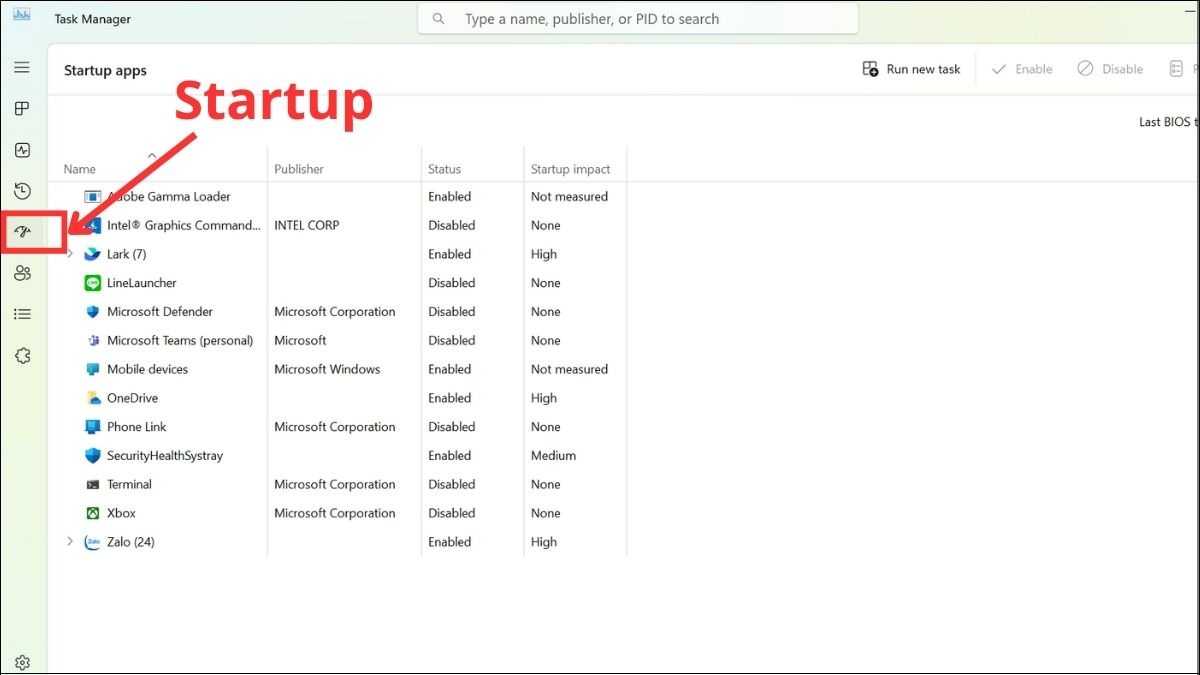Click OneDrive's High startup impact
Viewport: 1200px width, 675px height.
[x=544, y=398]
